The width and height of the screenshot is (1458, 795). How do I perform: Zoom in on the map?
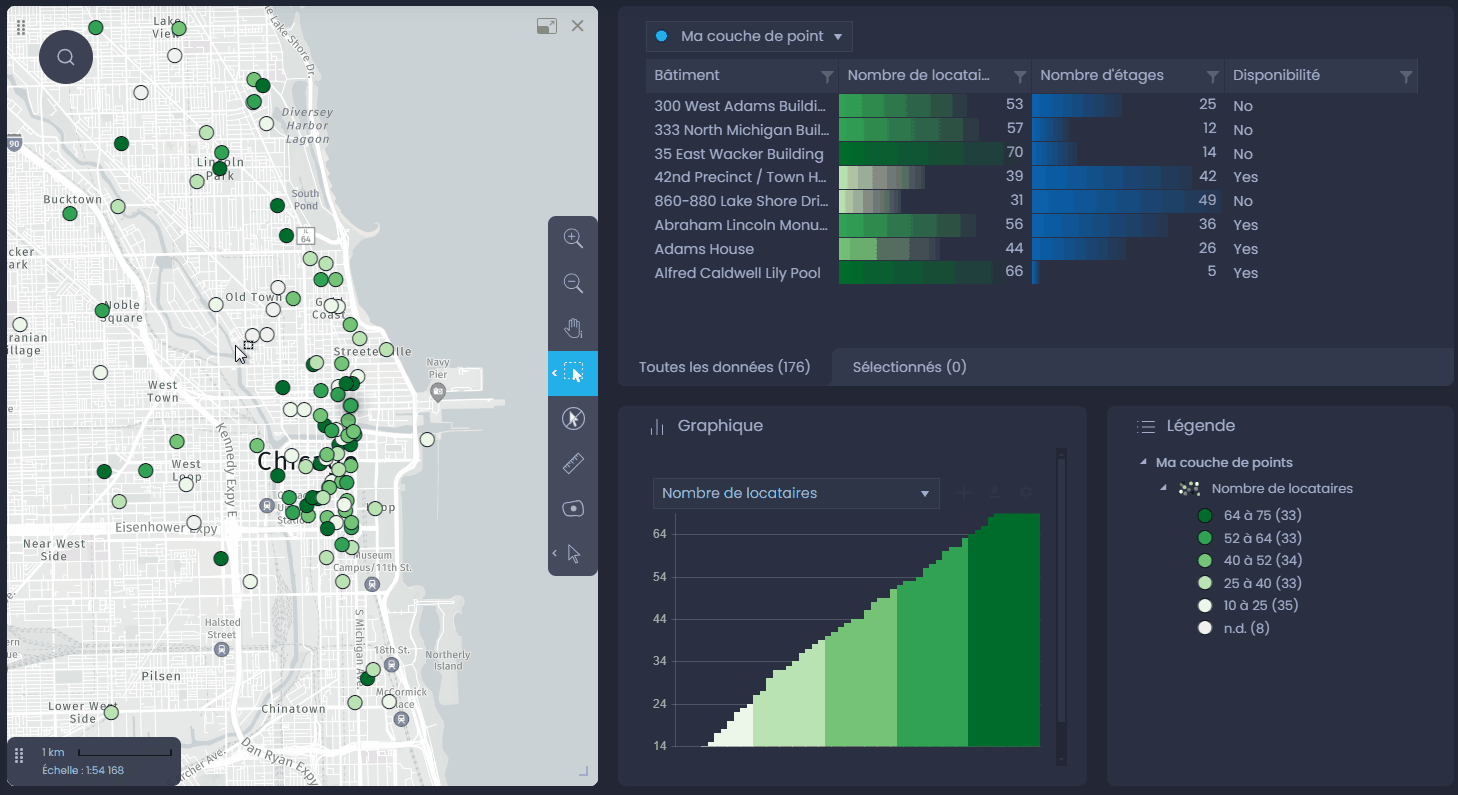coord(573,238)
